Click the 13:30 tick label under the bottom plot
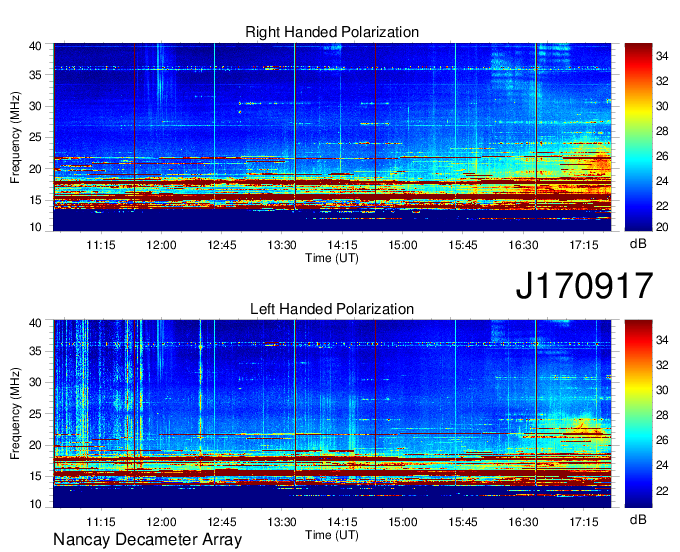This screenshot has width=680, height=552. (282, 522)
